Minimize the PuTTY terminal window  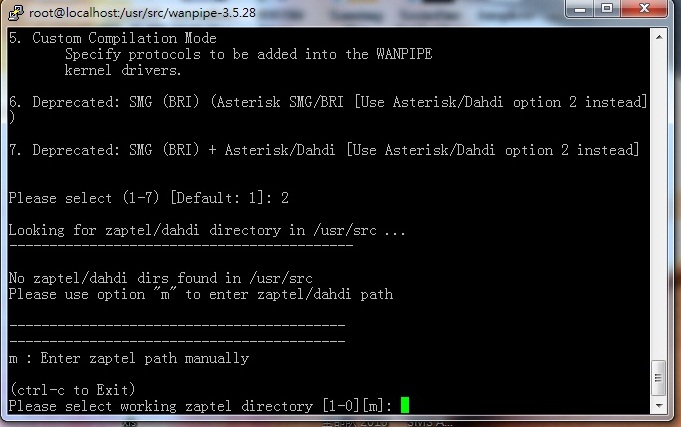point(580,9)
